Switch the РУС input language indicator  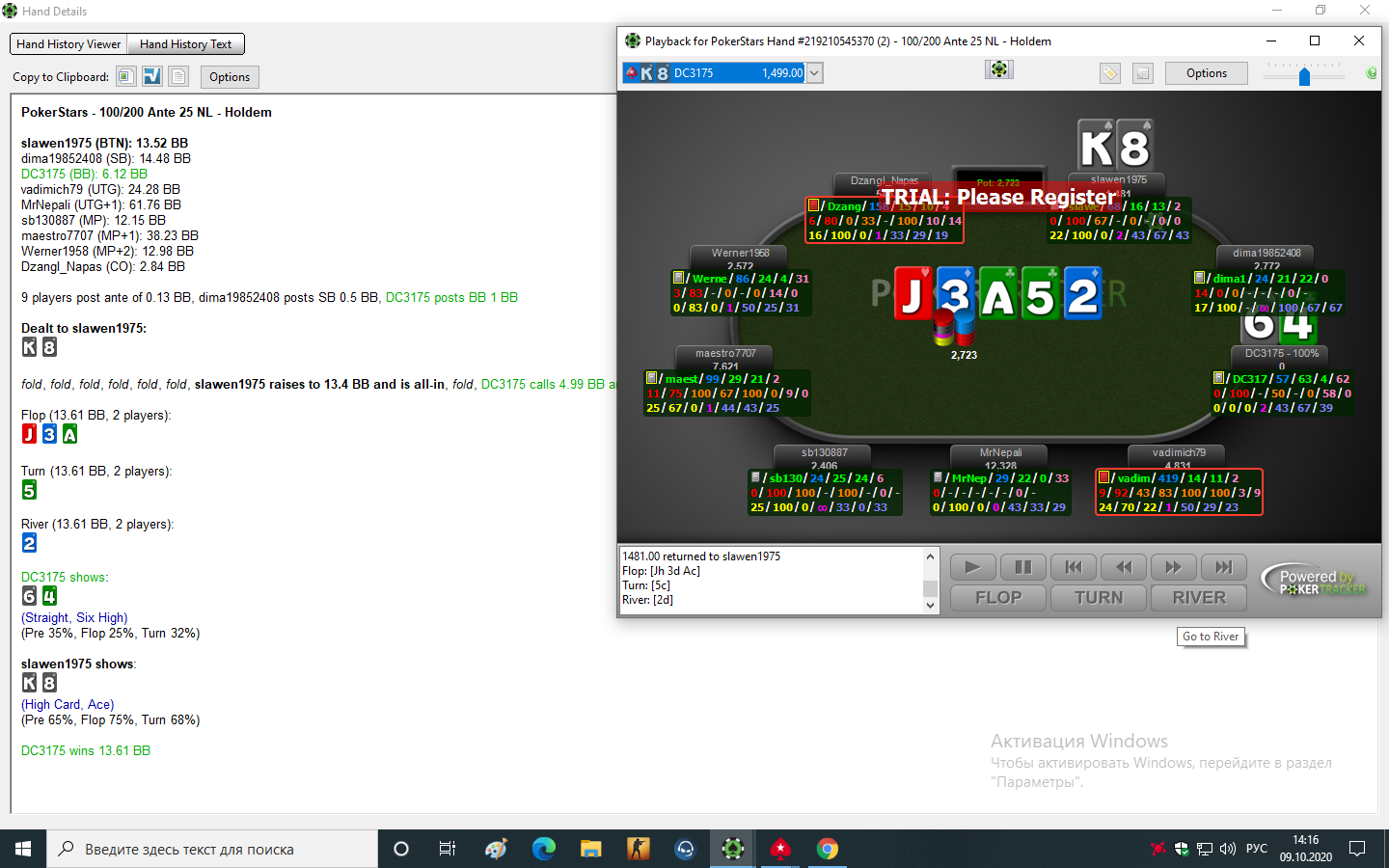pos(1257,849)
